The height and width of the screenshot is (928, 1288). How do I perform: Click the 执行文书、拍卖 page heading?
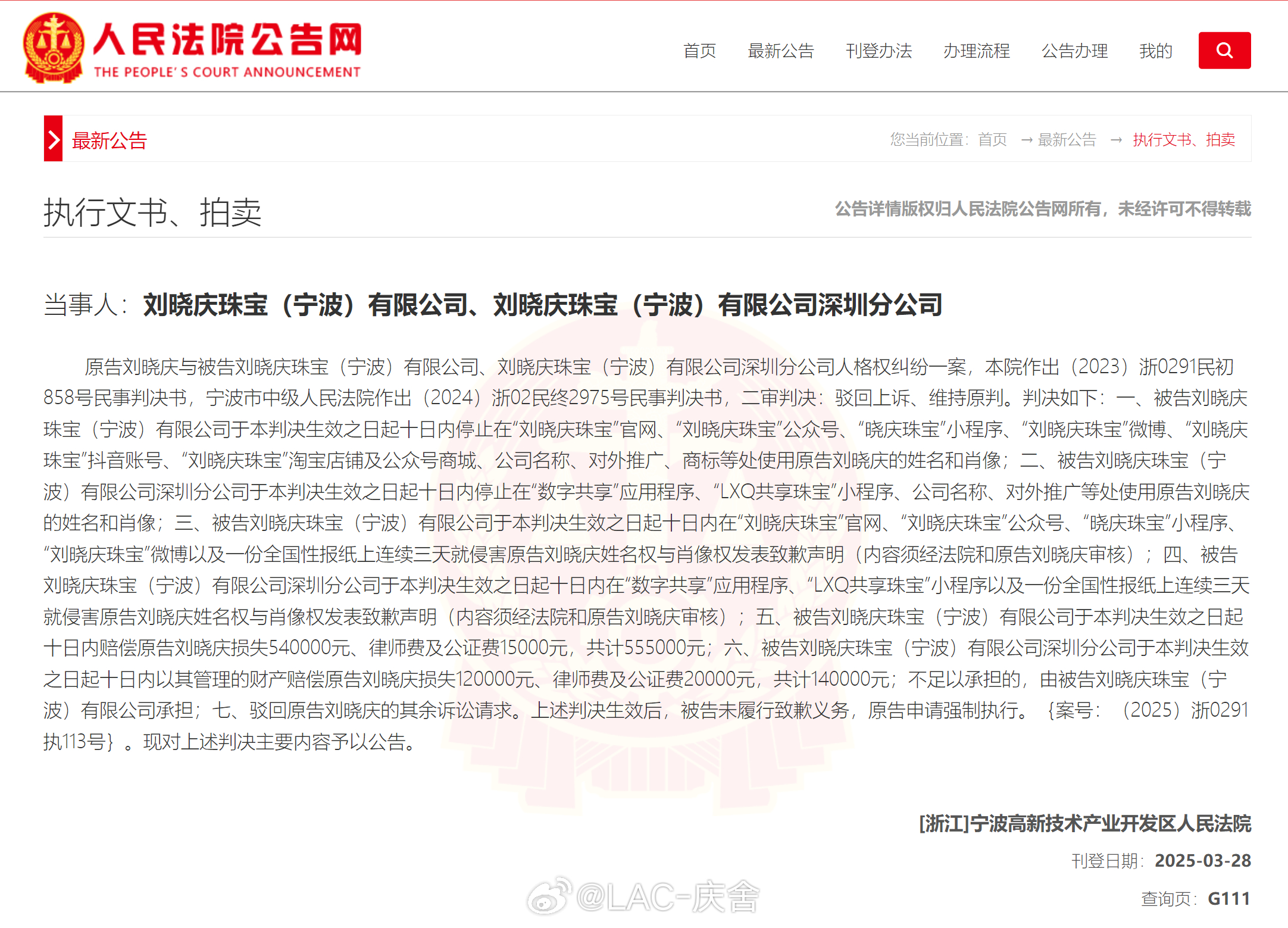tap(152, 213)
